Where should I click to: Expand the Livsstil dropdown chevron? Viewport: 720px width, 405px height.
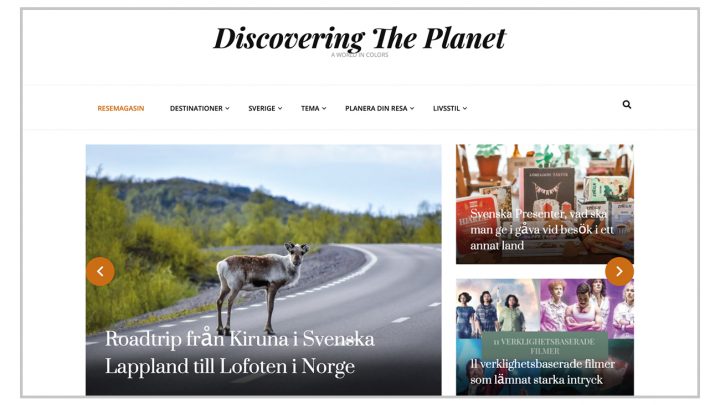point(465,108)
